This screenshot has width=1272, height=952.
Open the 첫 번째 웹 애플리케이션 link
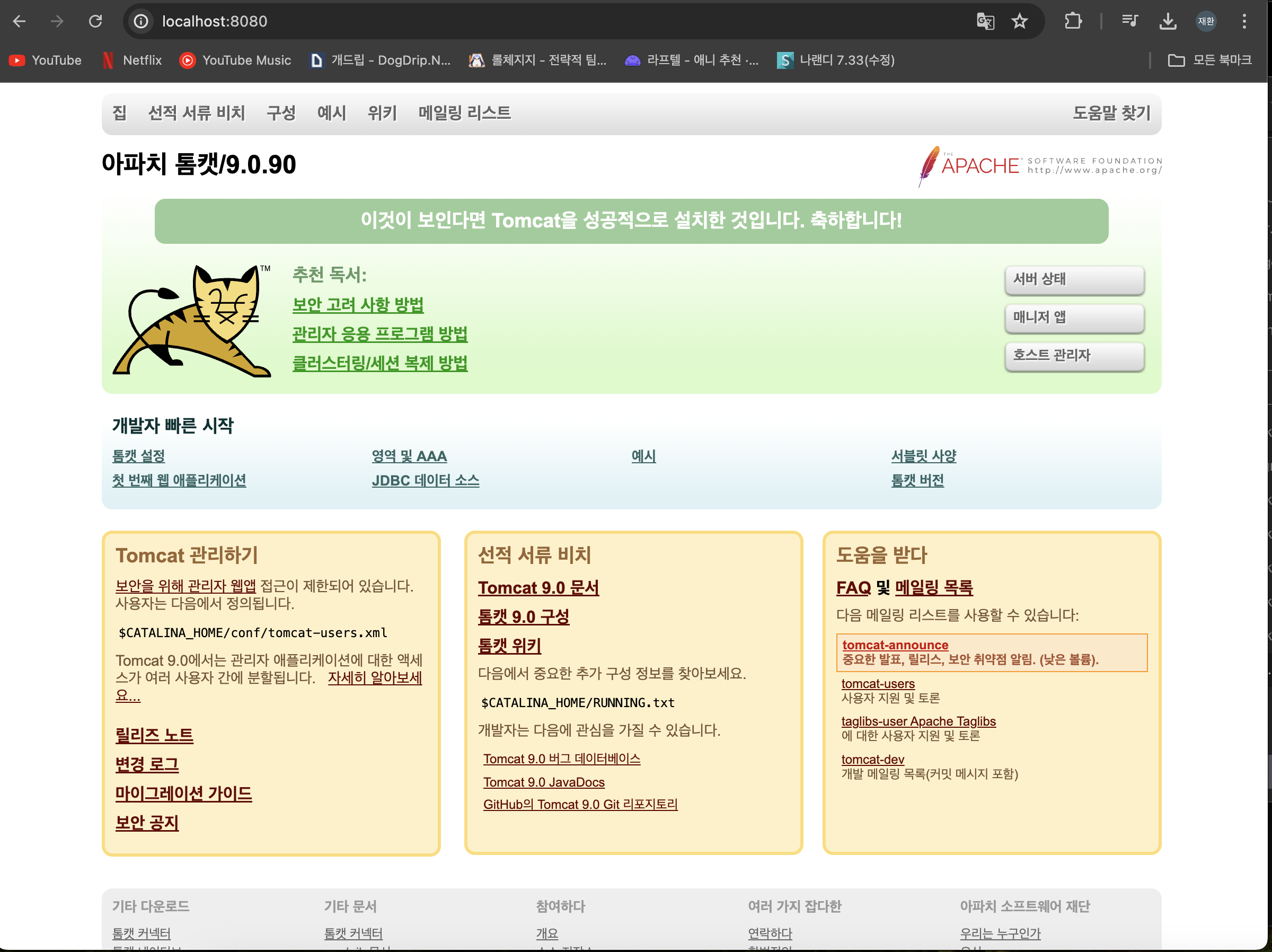[179, 480]
